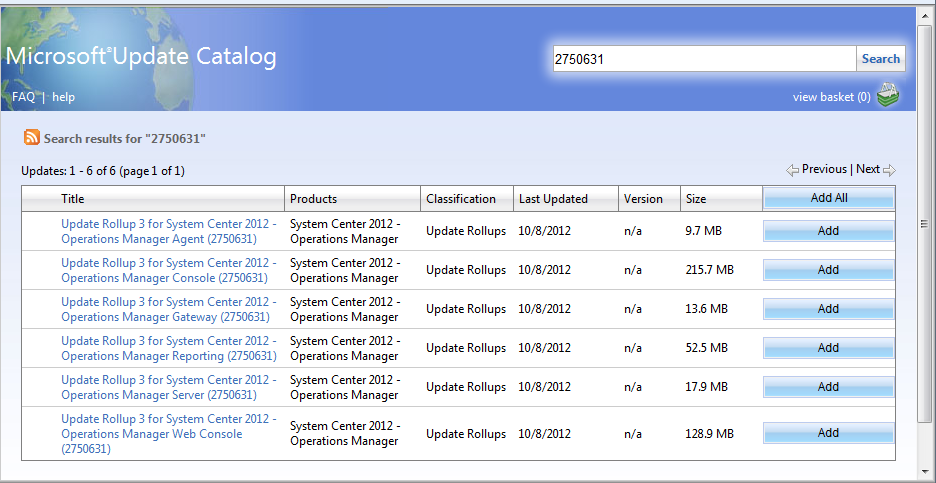Add Operations Manager Server update to basket

(828, 387)
